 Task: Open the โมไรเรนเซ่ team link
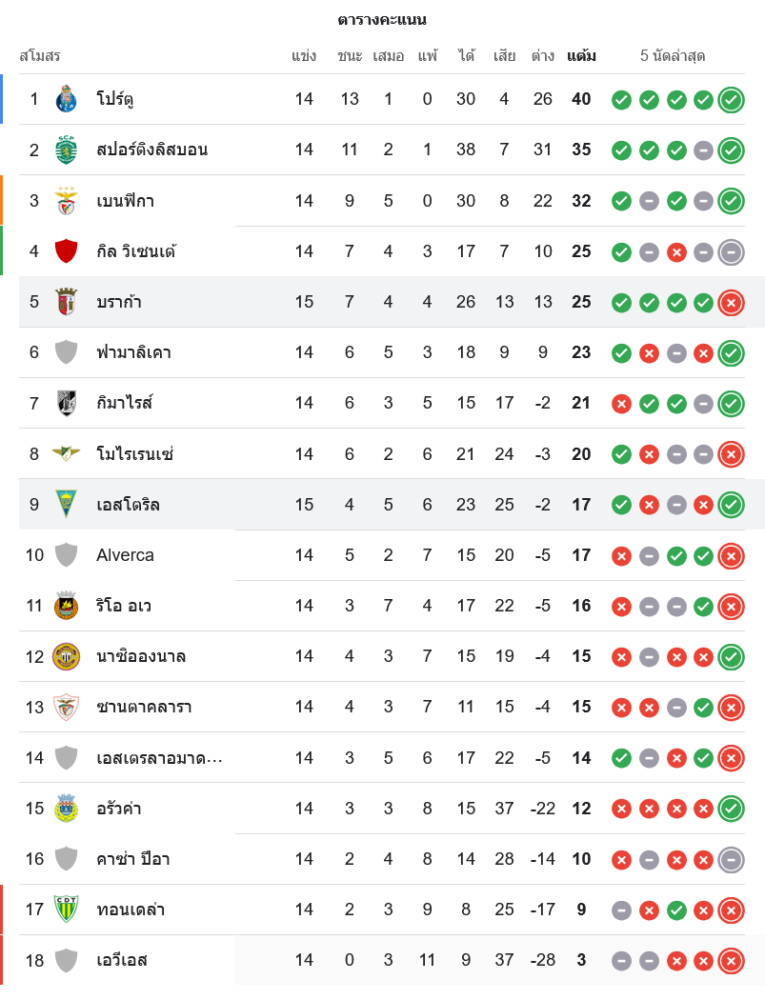click(135, 453)
